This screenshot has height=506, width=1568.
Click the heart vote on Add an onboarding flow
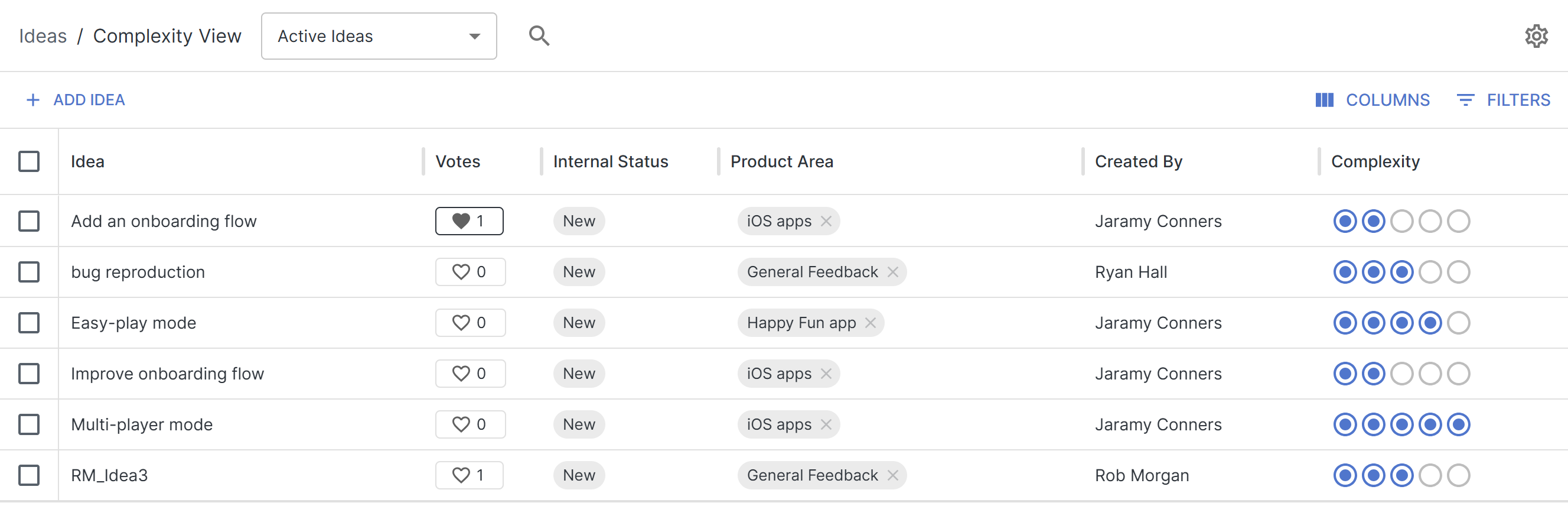click(x=469, y=221)
